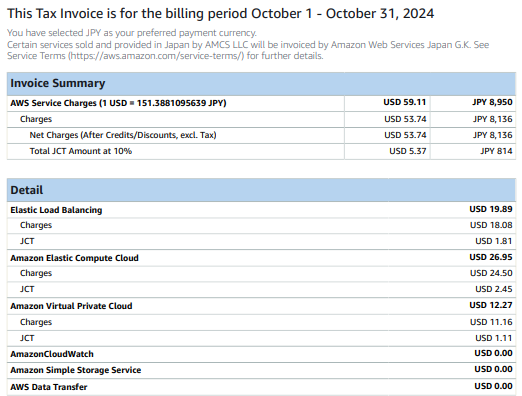The width and height of the screenshot is (522, 396).
Task: Click the JPY 814 tax amount
Action: [x=496, y=151]
